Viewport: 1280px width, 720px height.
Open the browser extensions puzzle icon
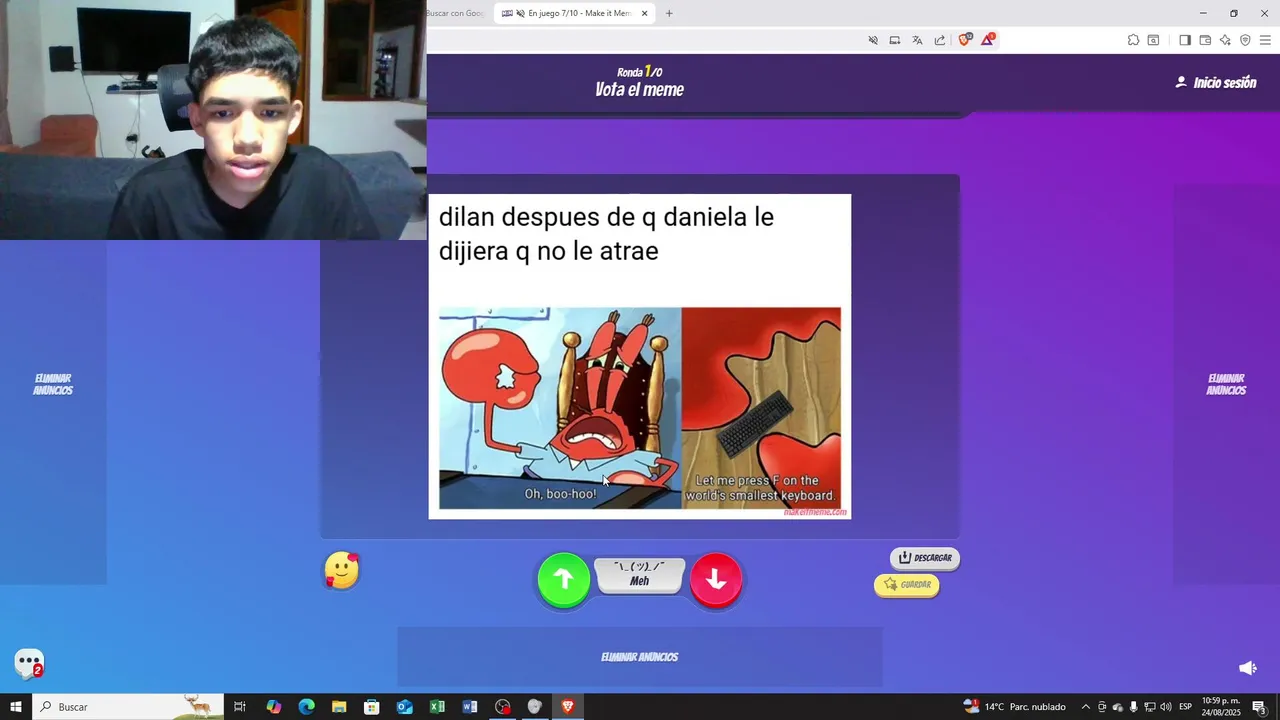coord(1133,40)
